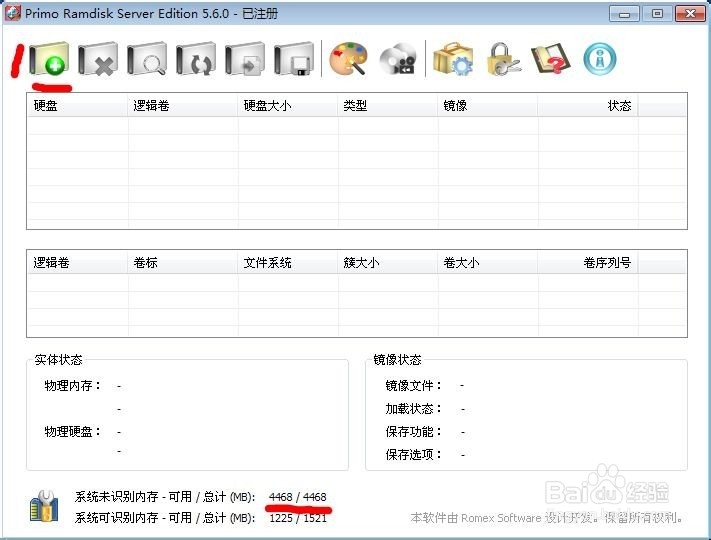
Task: Click the 状态 column header
Action: [588, 106]
